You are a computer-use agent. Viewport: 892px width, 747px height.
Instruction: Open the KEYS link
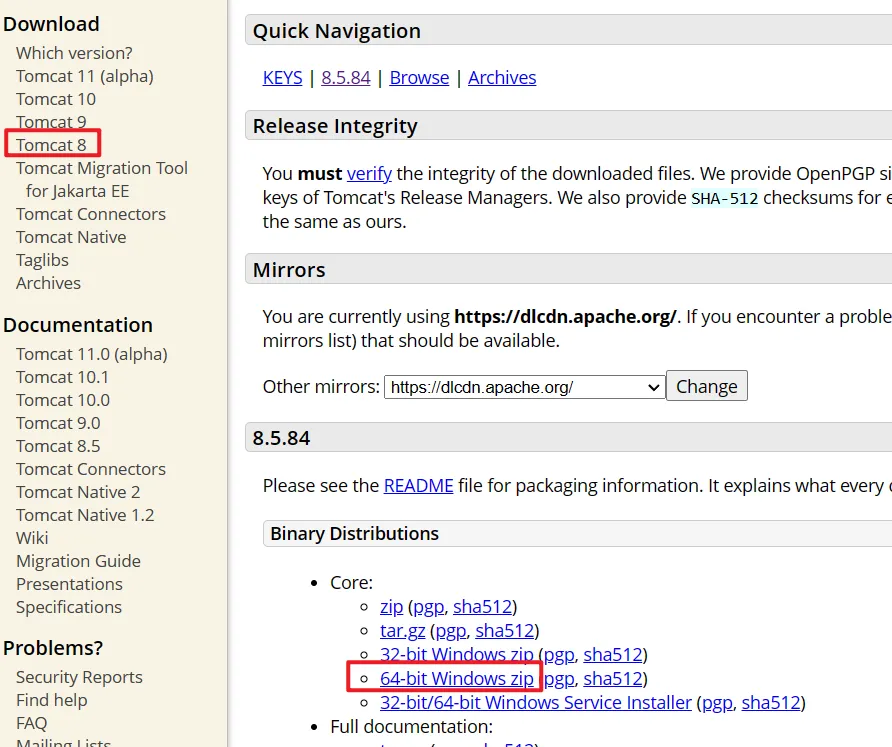pyautogui.click(x=282, y=78)
